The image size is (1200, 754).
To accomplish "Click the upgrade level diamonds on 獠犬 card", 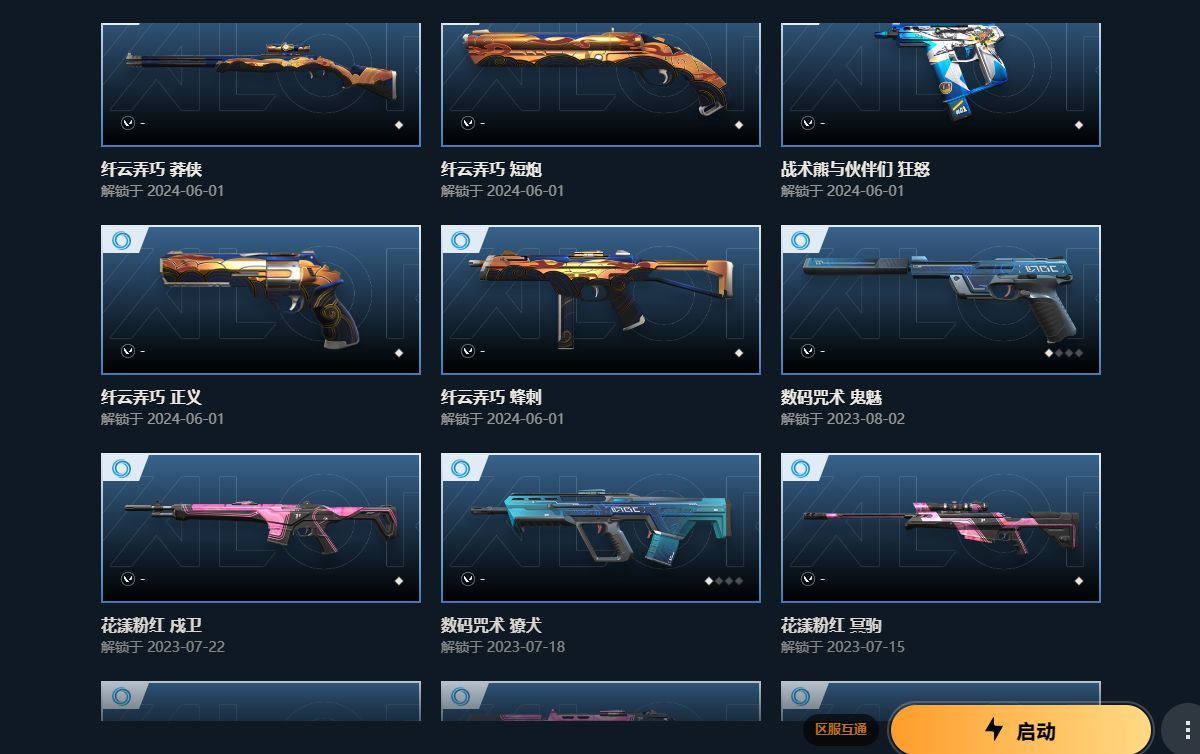I will 724,581.
